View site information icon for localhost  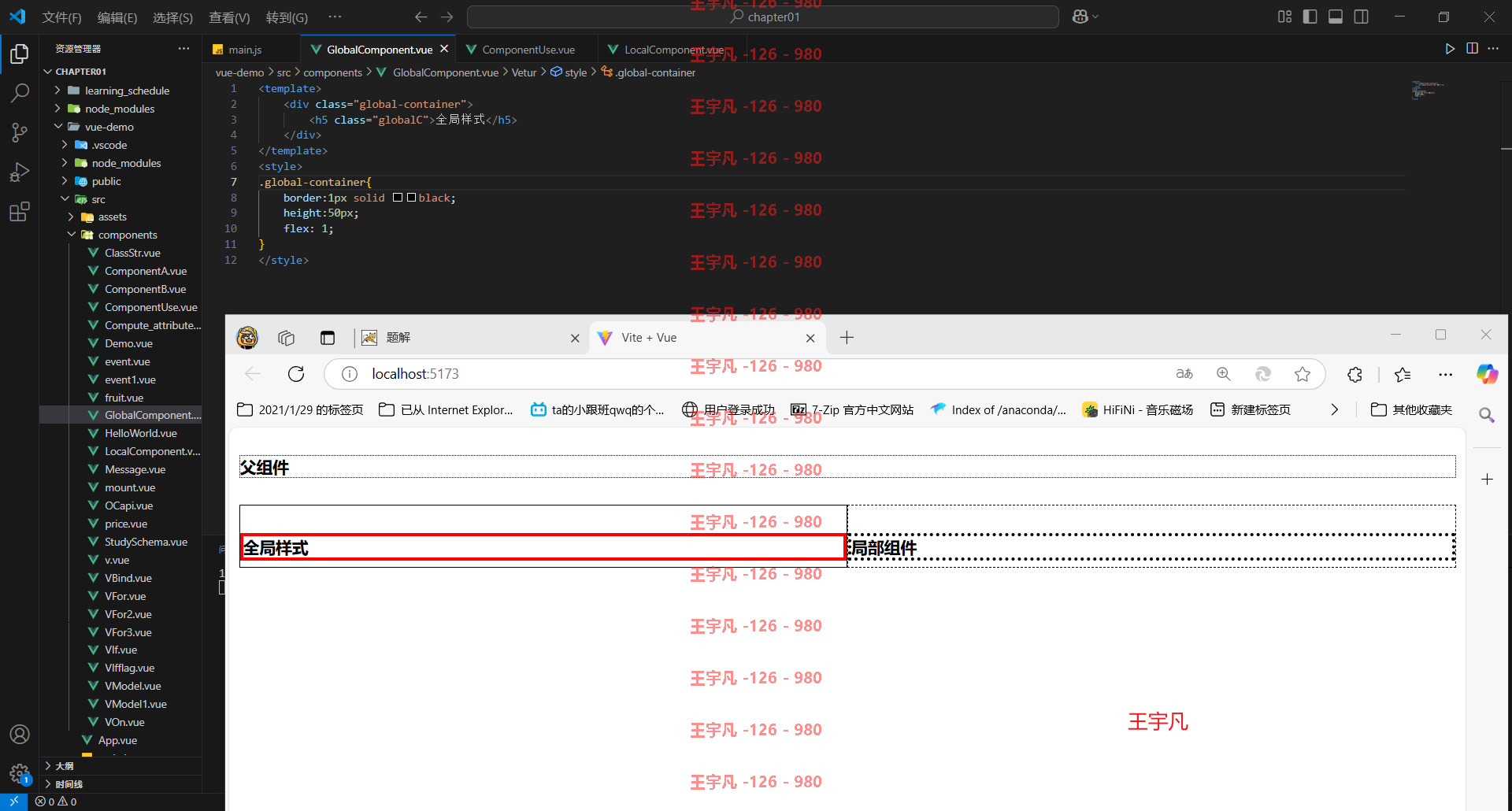(350, 374)
